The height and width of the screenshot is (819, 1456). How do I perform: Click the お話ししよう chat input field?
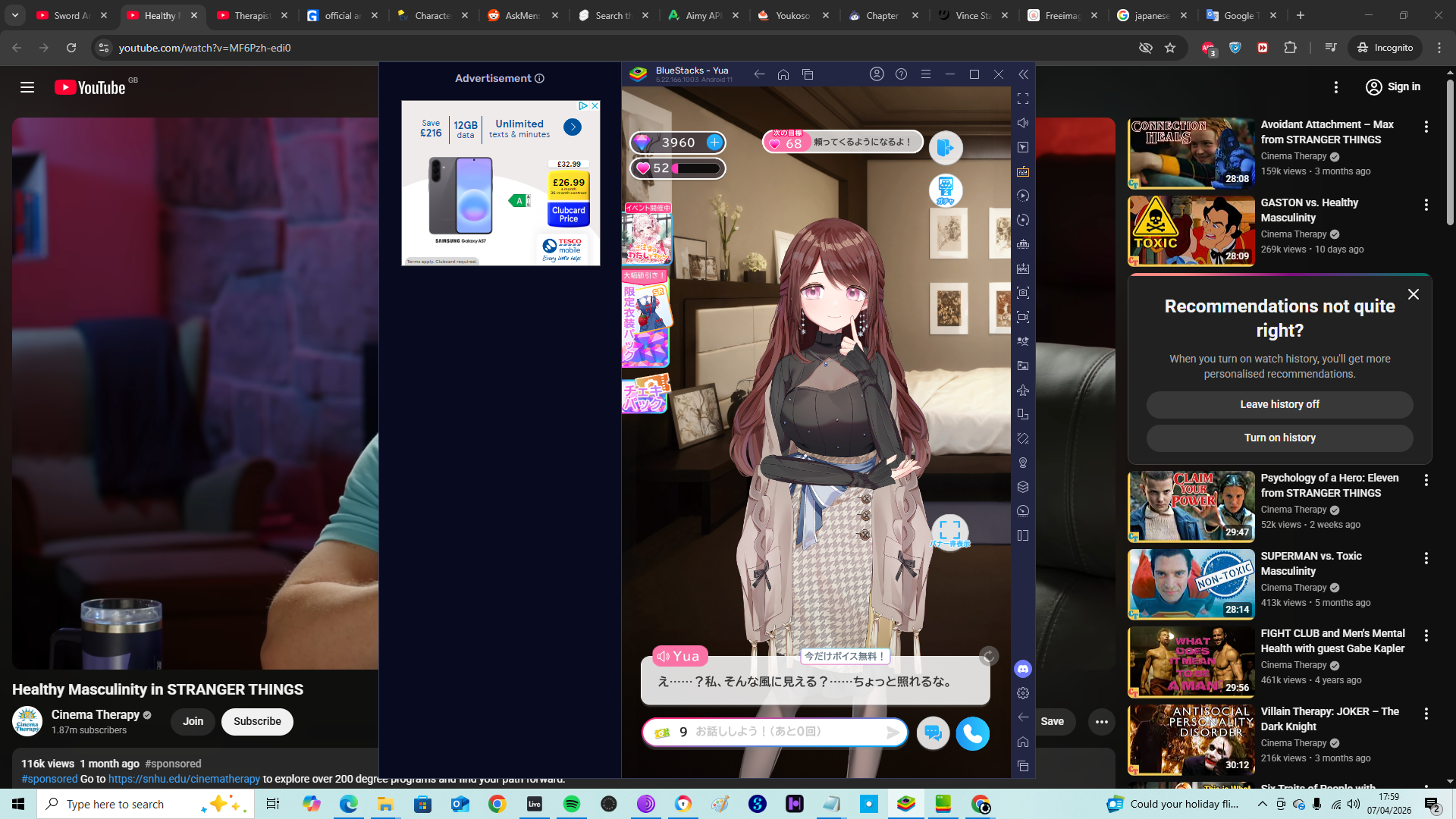click(x=774, y=732)
